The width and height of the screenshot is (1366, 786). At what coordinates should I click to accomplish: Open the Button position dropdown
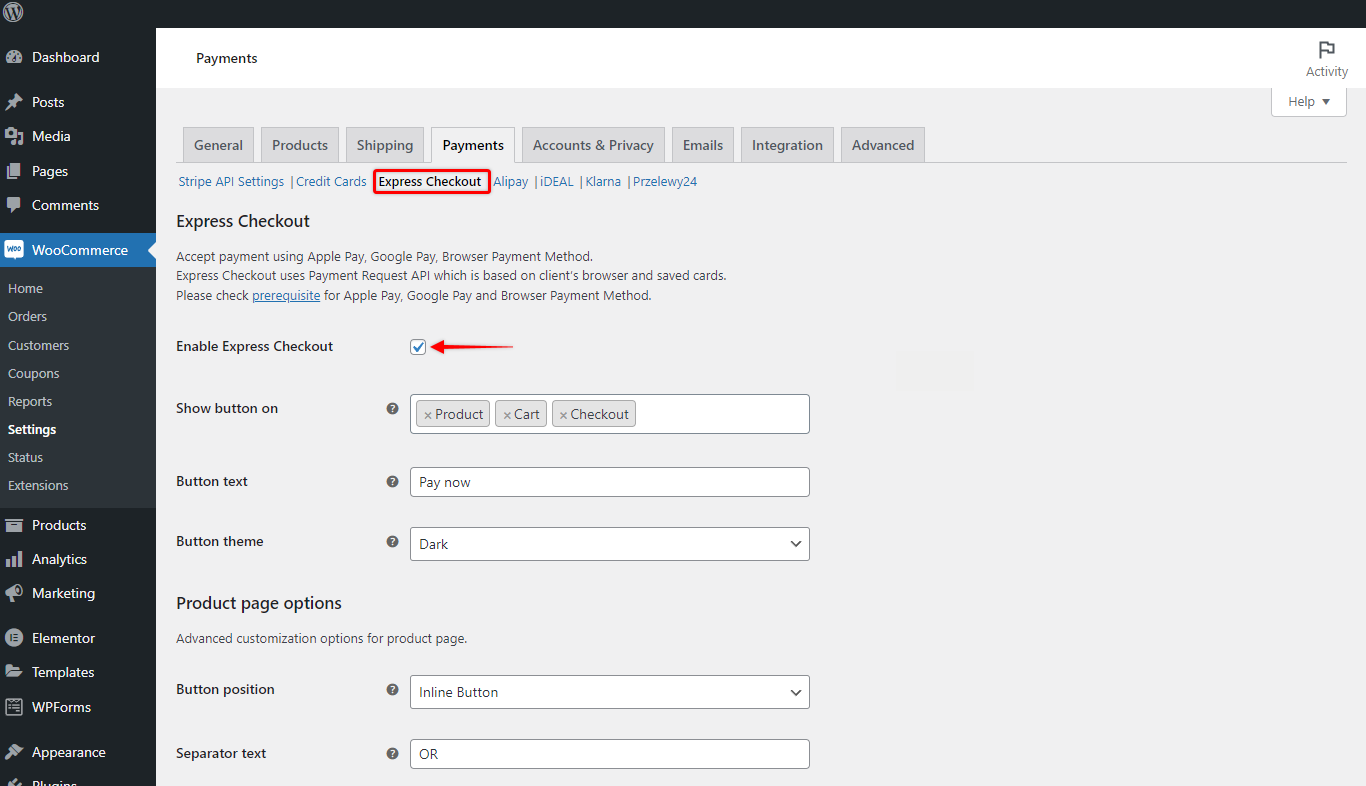coord(609,692)
